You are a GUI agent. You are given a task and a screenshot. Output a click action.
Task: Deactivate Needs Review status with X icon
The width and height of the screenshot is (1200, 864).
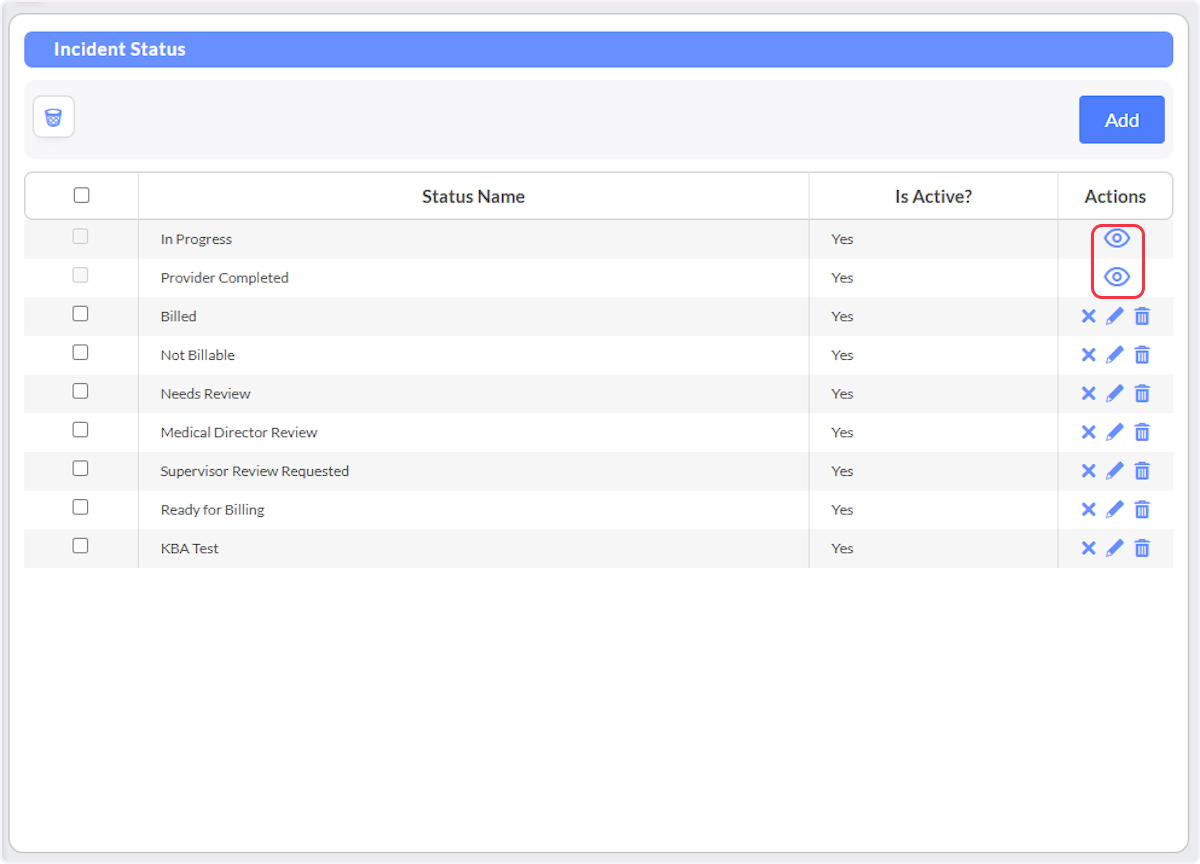(1089, 393)
